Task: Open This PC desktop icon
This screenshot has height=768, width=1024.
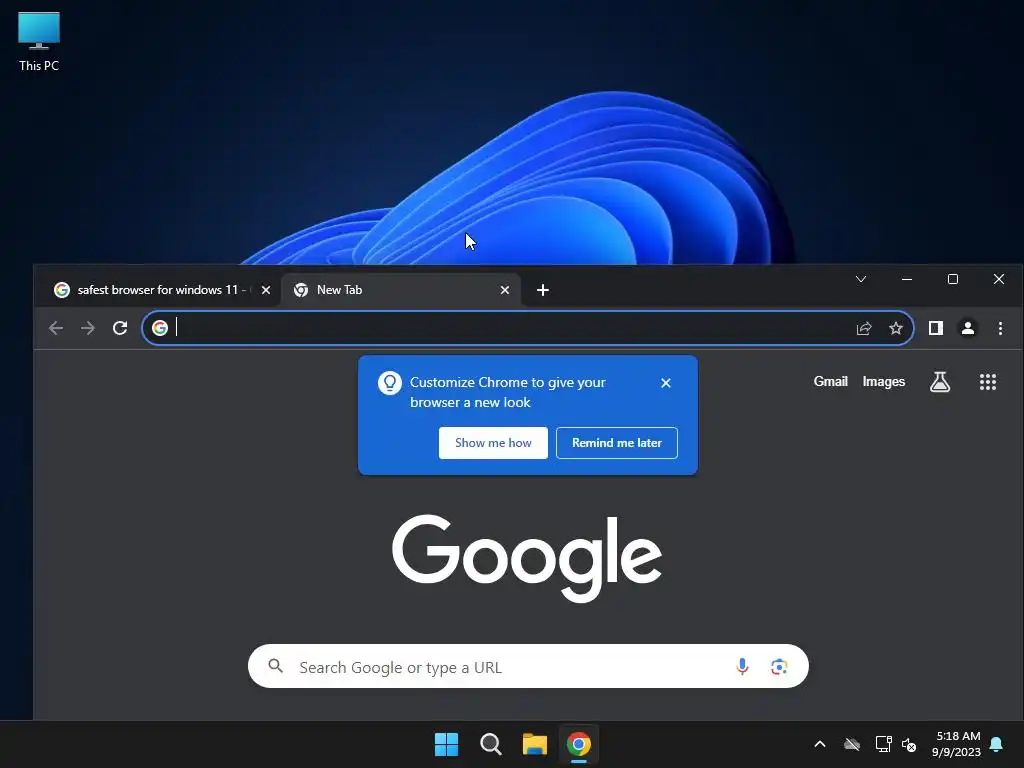Action: tap(39, 42)
